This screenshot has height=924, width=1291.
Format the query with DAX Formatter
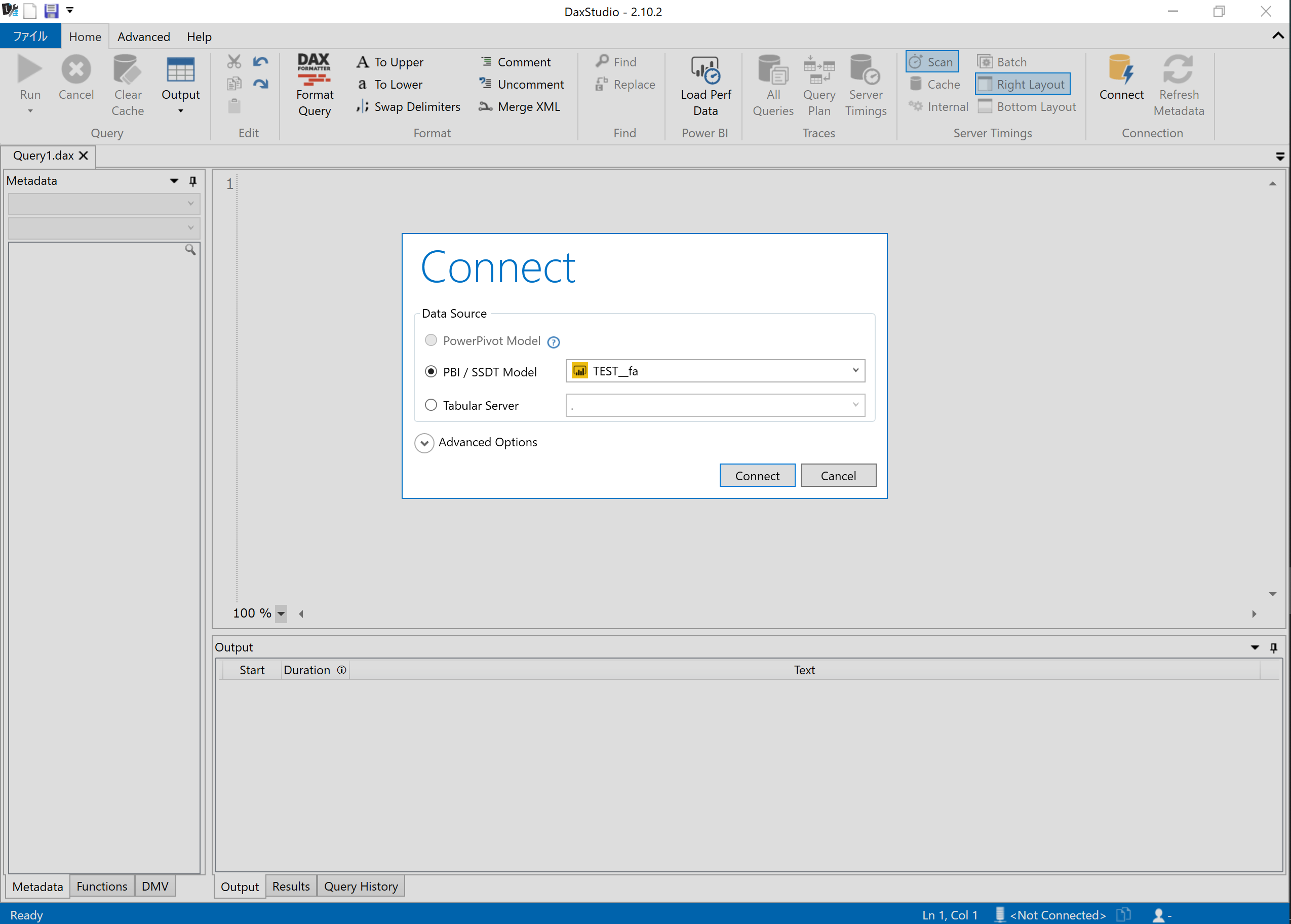click(x=315, y=84)
